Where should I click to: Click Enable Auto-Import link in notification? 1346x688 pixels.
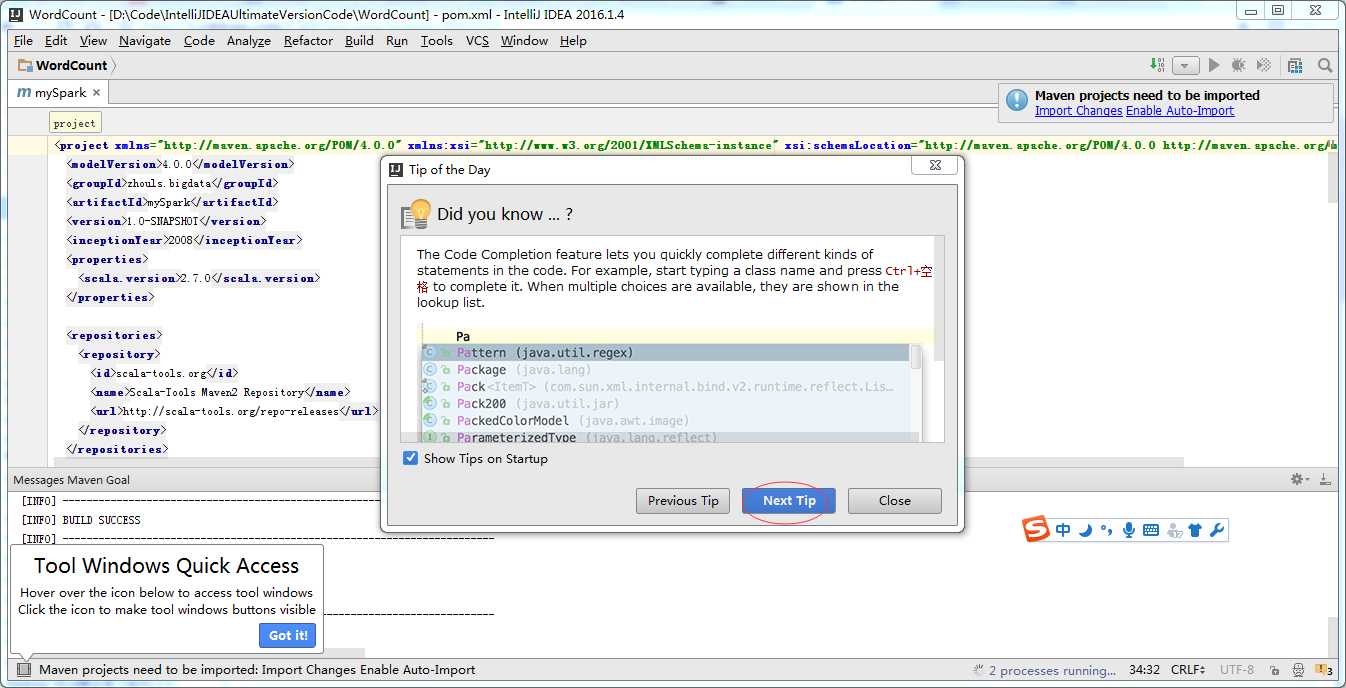click(1180, 111)
